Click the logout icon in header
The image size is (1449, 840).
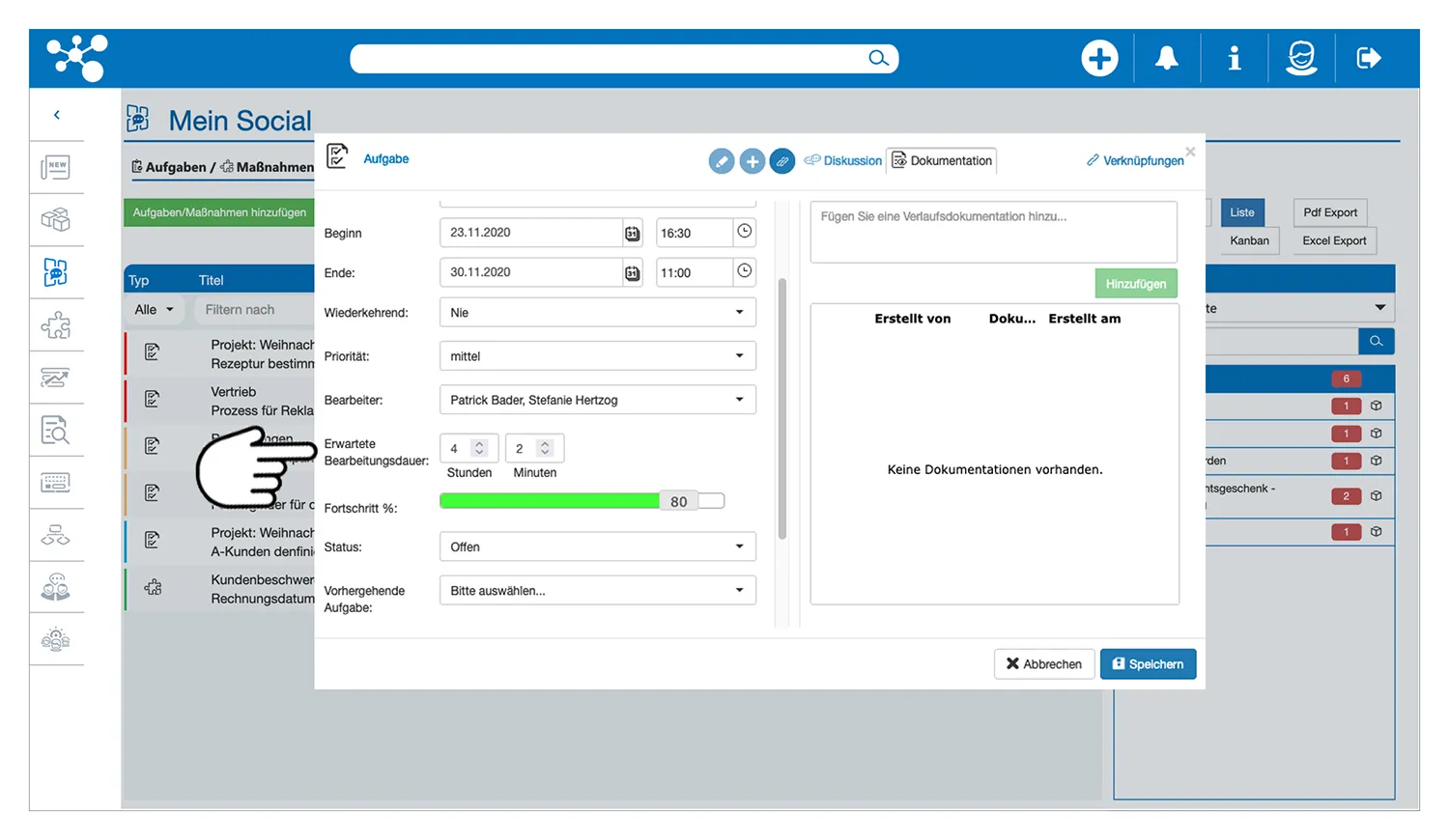tap(1368, 59)
